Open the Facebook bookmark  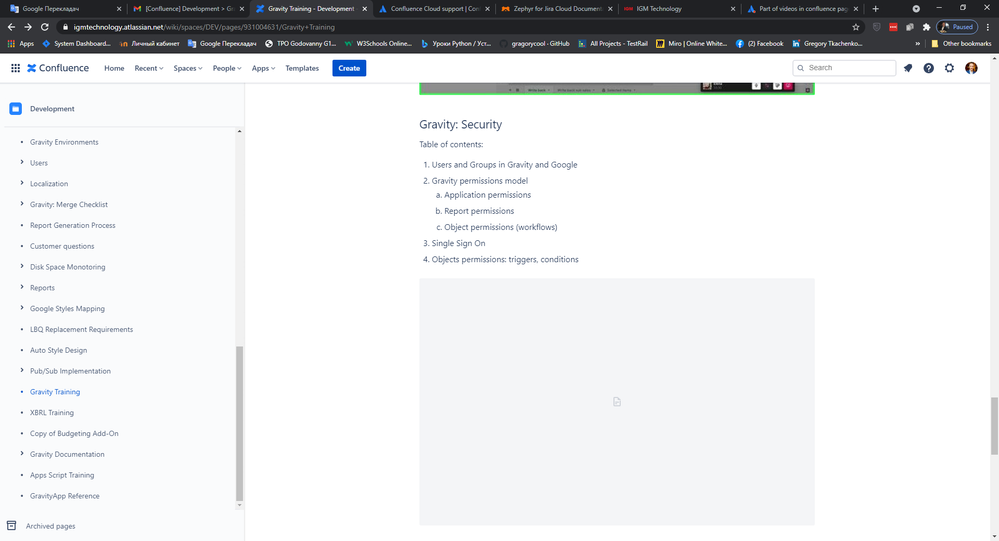pyautogui.click(x=759, y=43)
